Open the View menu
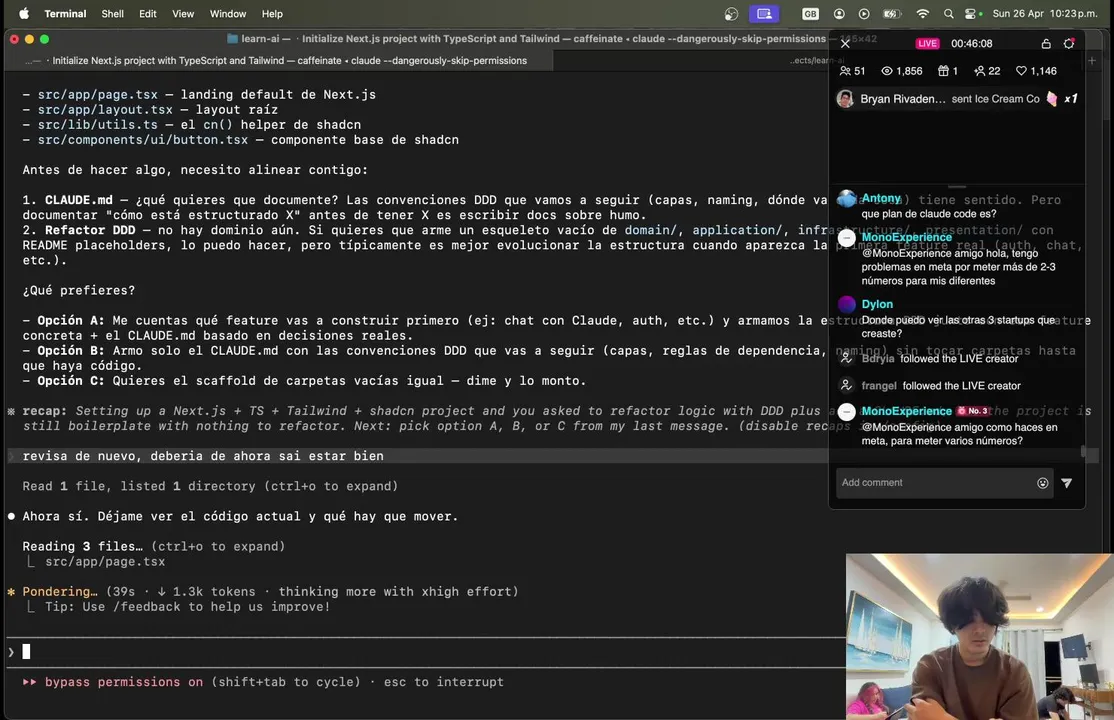 click(x=183, y=14)
